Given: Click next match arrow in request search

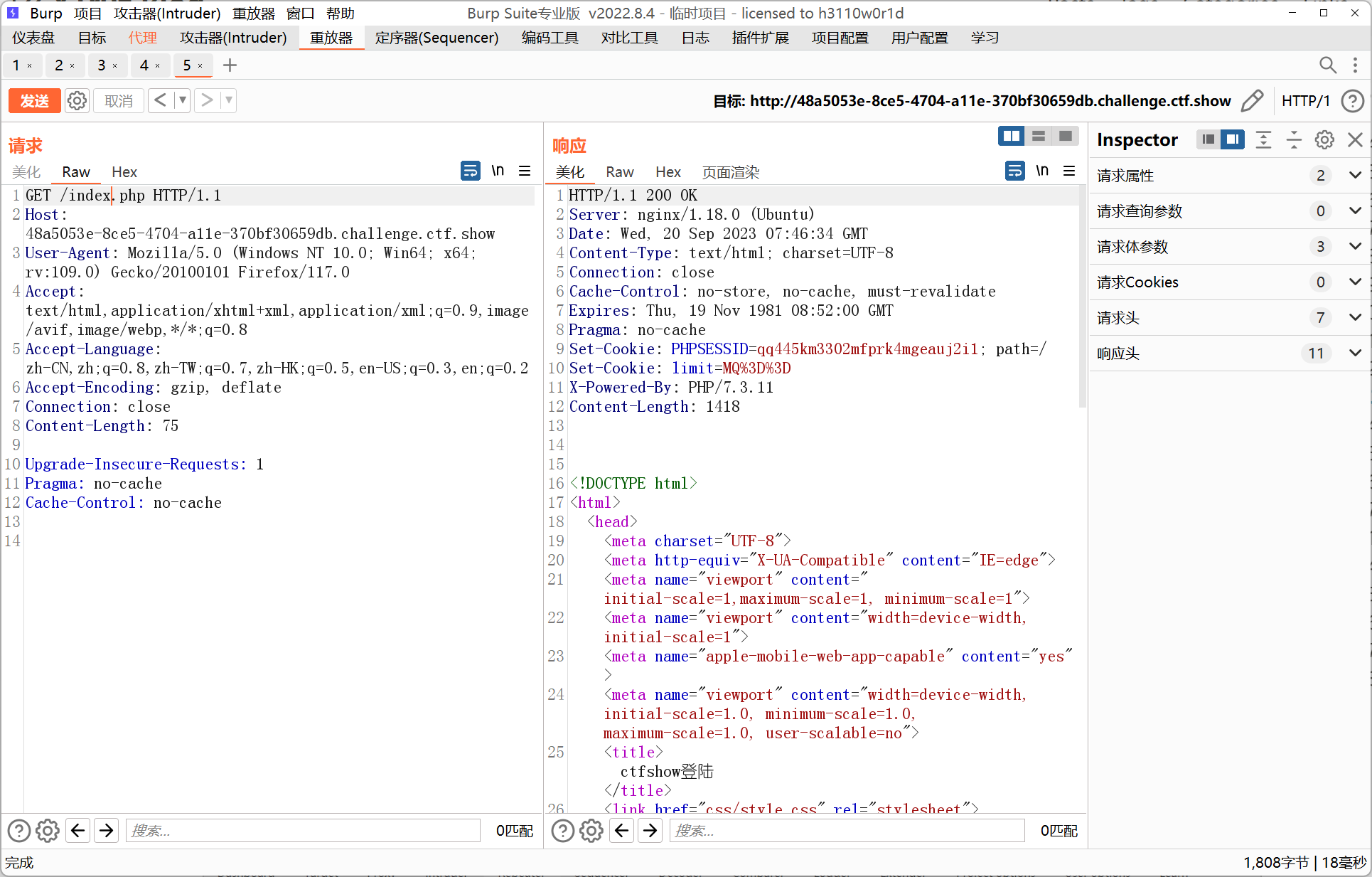Looking at the screenshot, I should coord(107,830).
